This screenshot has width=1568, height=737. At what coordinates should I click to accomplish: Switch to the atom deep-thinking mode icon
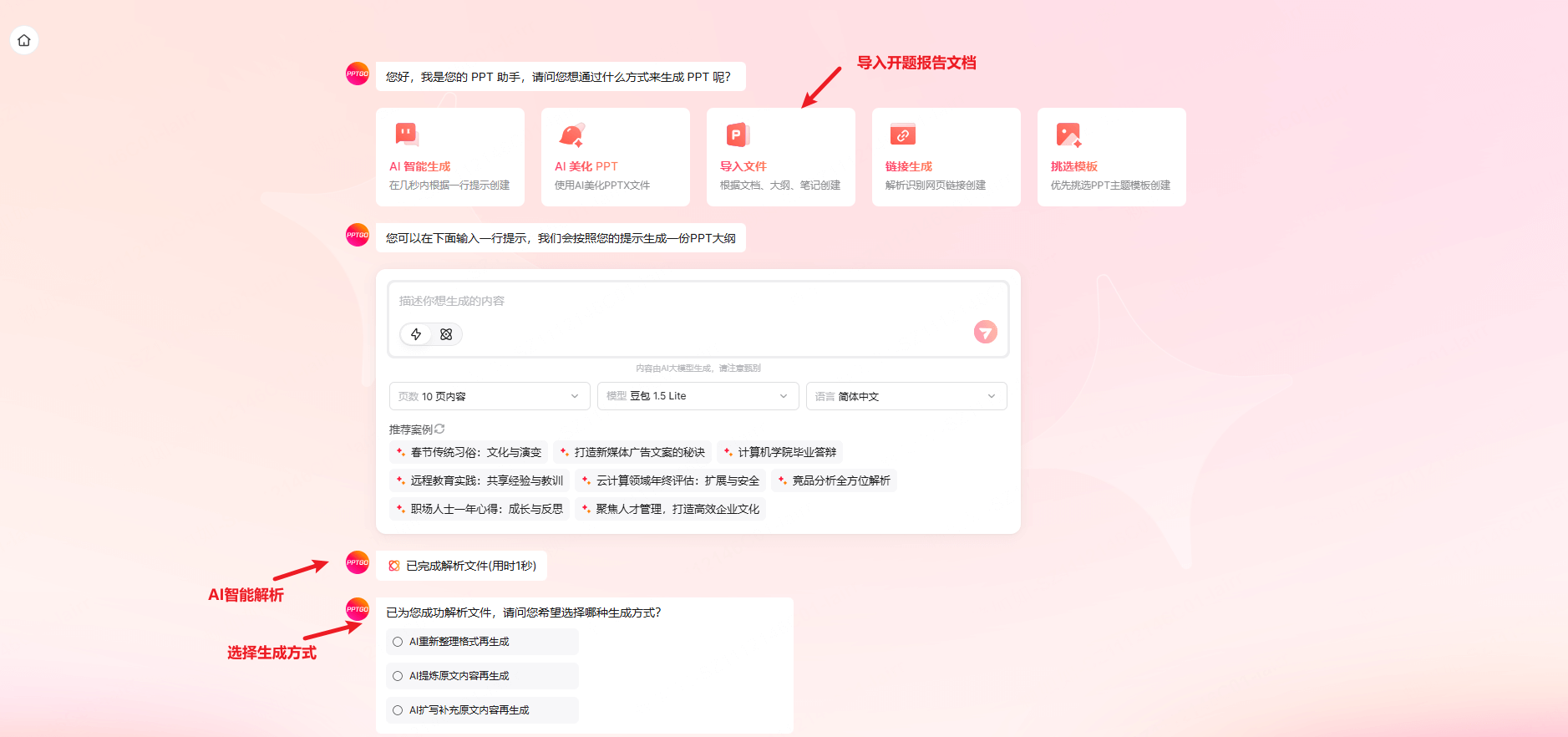point(446,334)
